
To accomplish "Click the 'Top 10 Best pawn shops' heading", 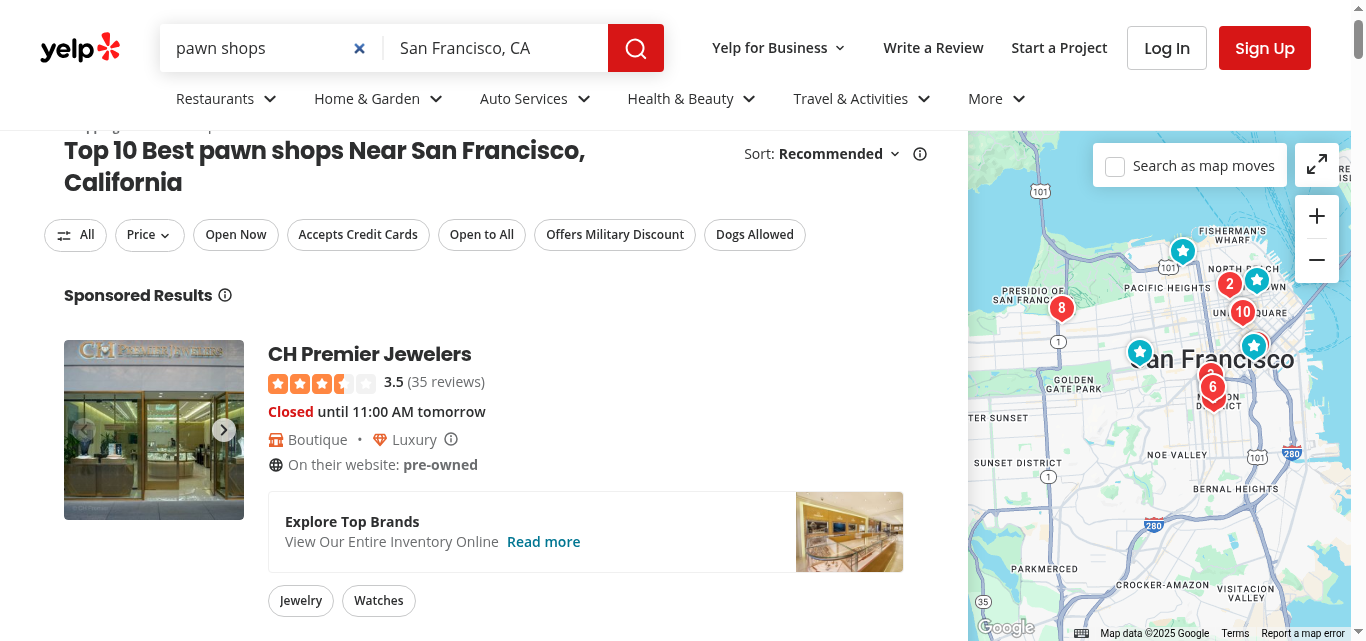I will (325, 167).
